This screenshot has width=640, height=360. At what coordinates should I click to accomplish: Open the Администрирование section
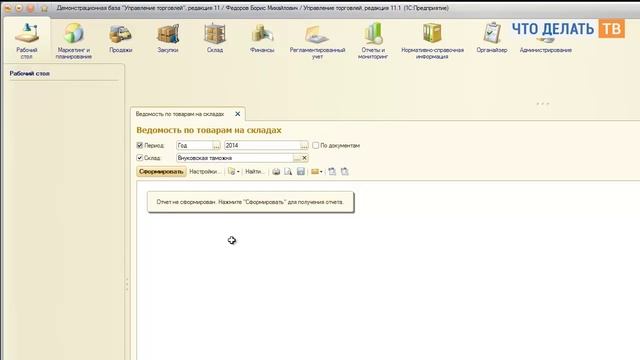click(x=545, y=45)
